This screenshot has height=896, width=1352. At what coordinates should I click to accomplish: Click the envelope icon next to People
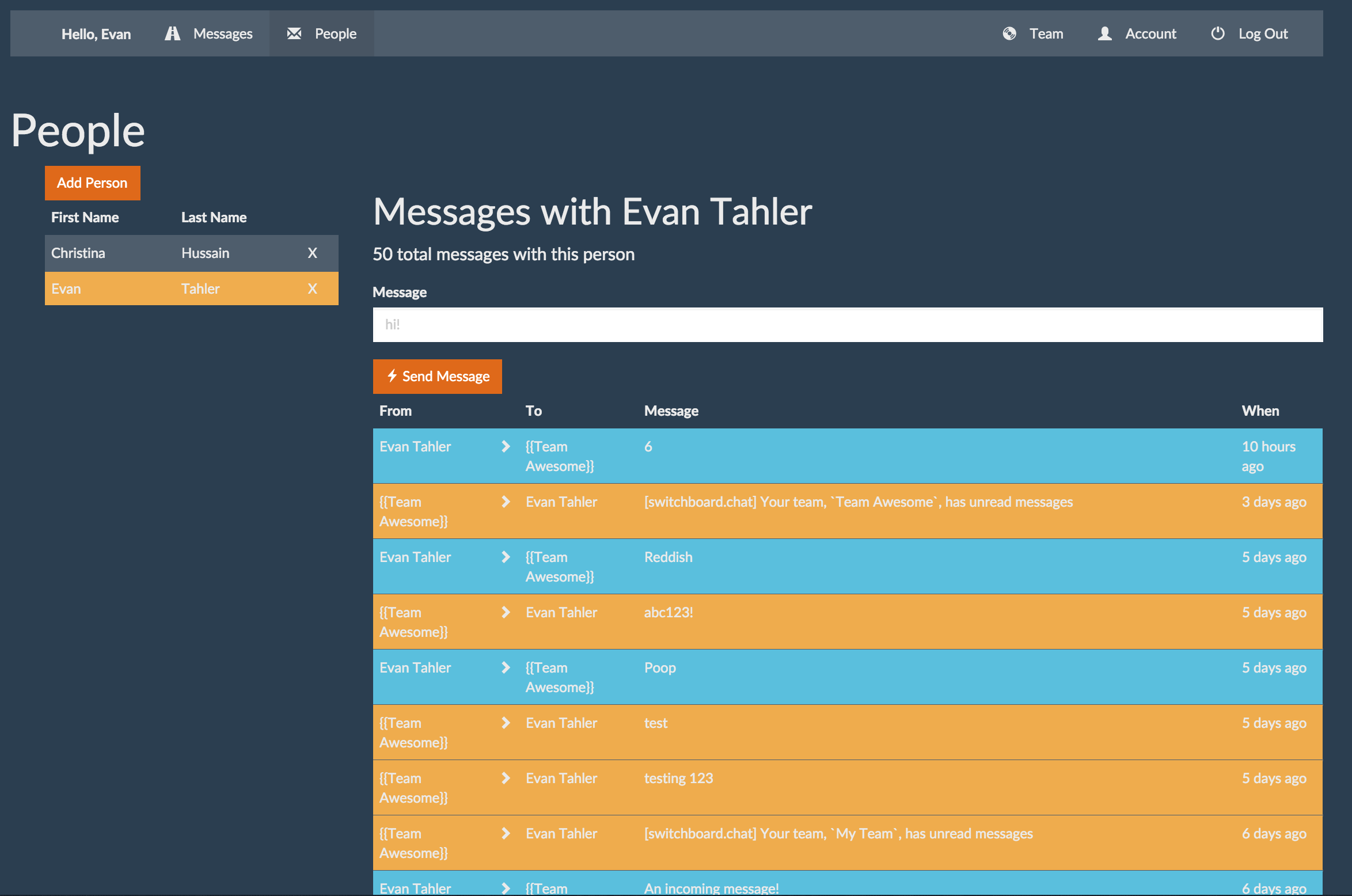coord(294,33)
